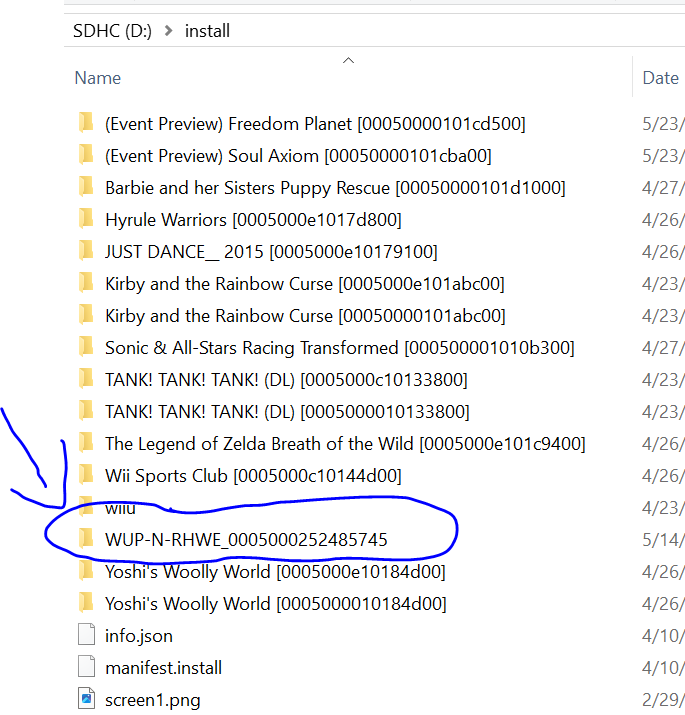The height and width of the screenshot is (715, 685).
Task: Click folder icon of Yoshi's [0005000e10184d00]
Action: tap(86, 571)
